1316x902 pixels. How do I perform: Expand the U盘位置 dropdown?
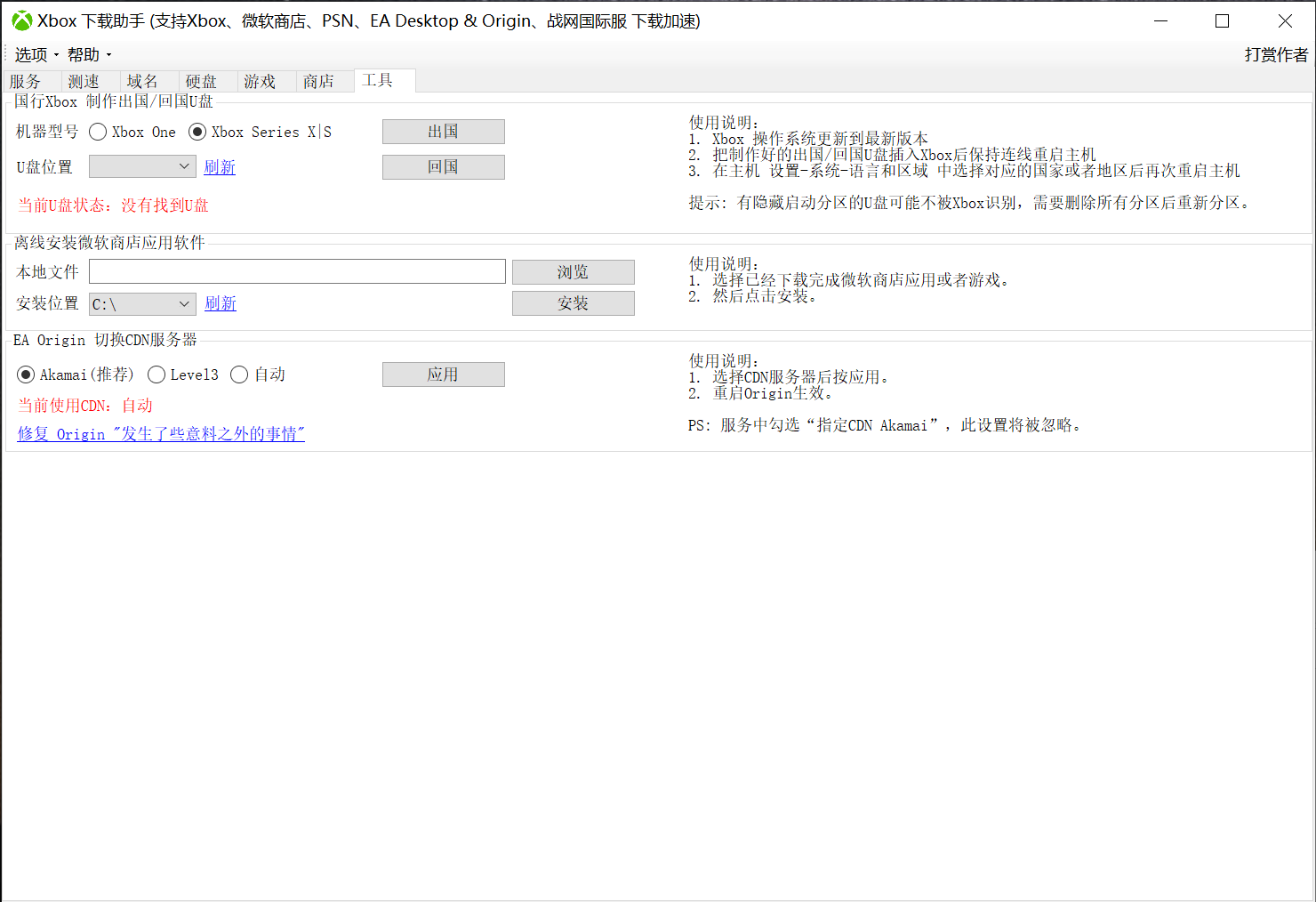coord(142,166)
